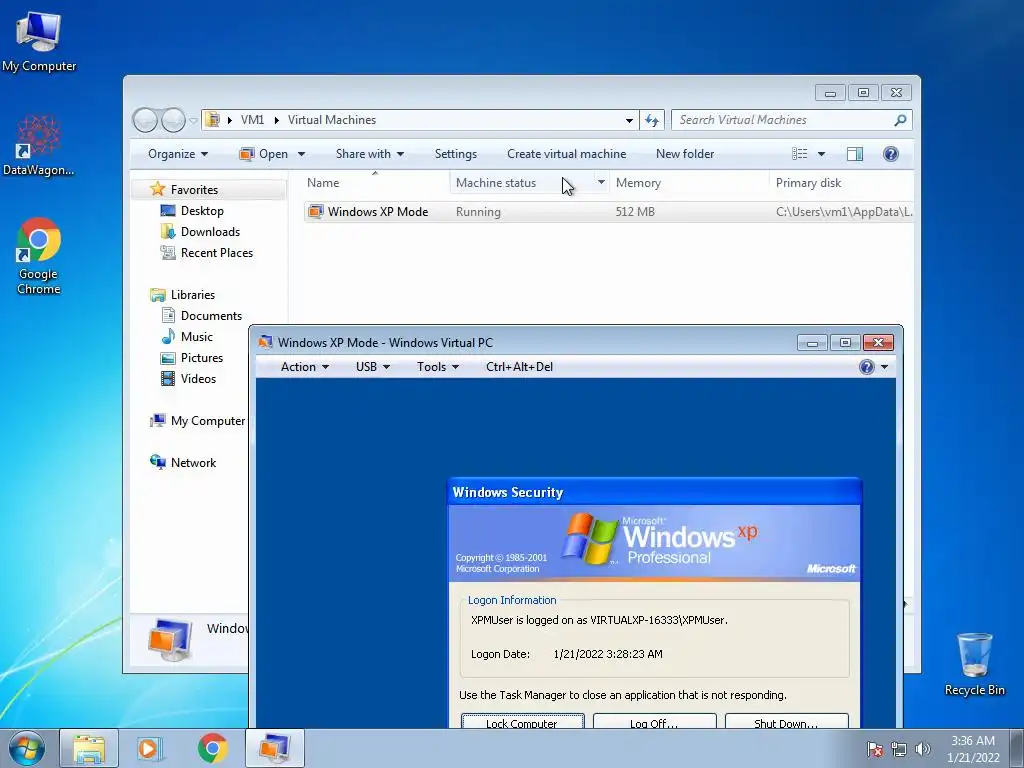Send Ctrl+Alt+Del to the virtual machine
1024x768 pixels.
coord(519,367)
